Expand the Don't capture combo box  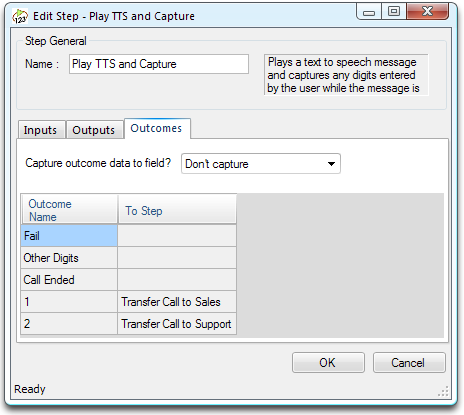261,164
